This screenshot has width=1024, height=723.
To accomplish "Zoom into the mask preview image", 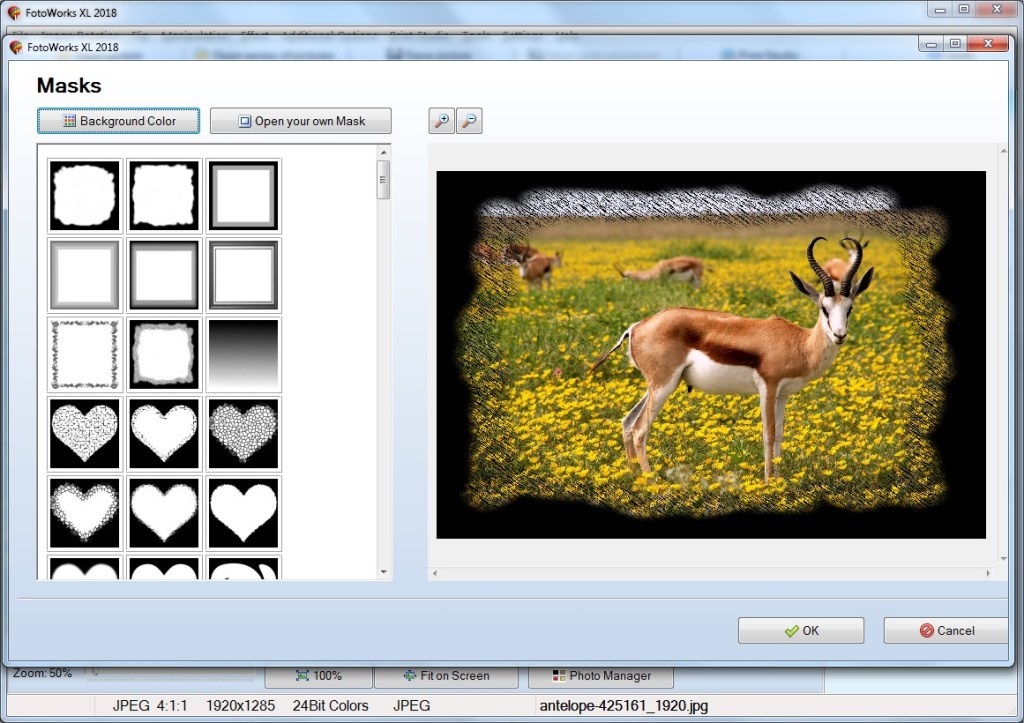I will (441, 120).
